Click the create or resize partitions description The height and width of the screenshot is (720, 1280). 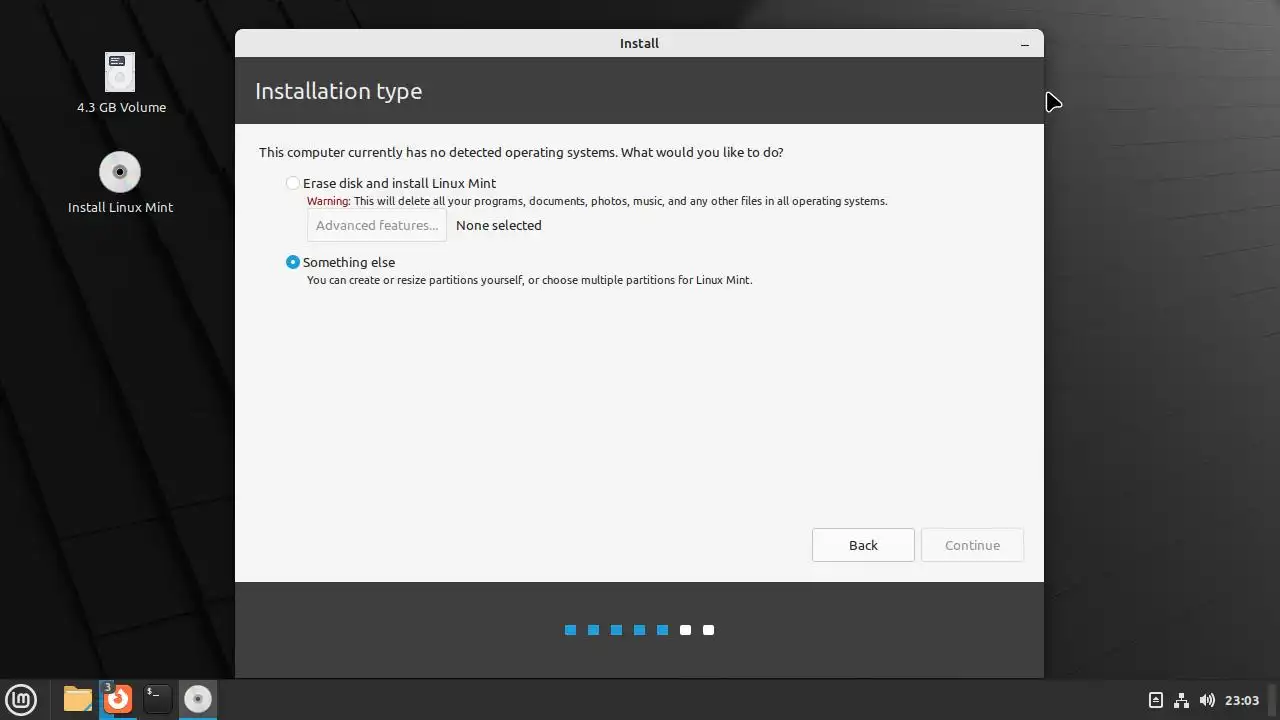coord(529,280)
